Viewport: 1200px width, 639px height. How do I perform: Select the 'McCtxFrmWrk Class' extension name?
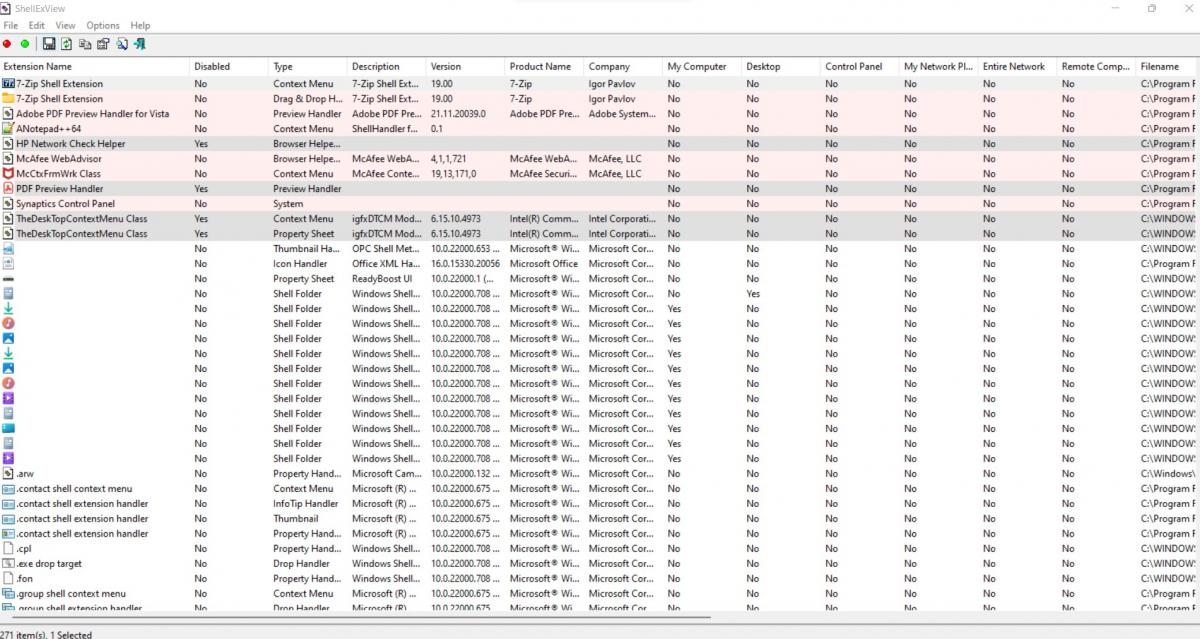[x=59, y=174]
